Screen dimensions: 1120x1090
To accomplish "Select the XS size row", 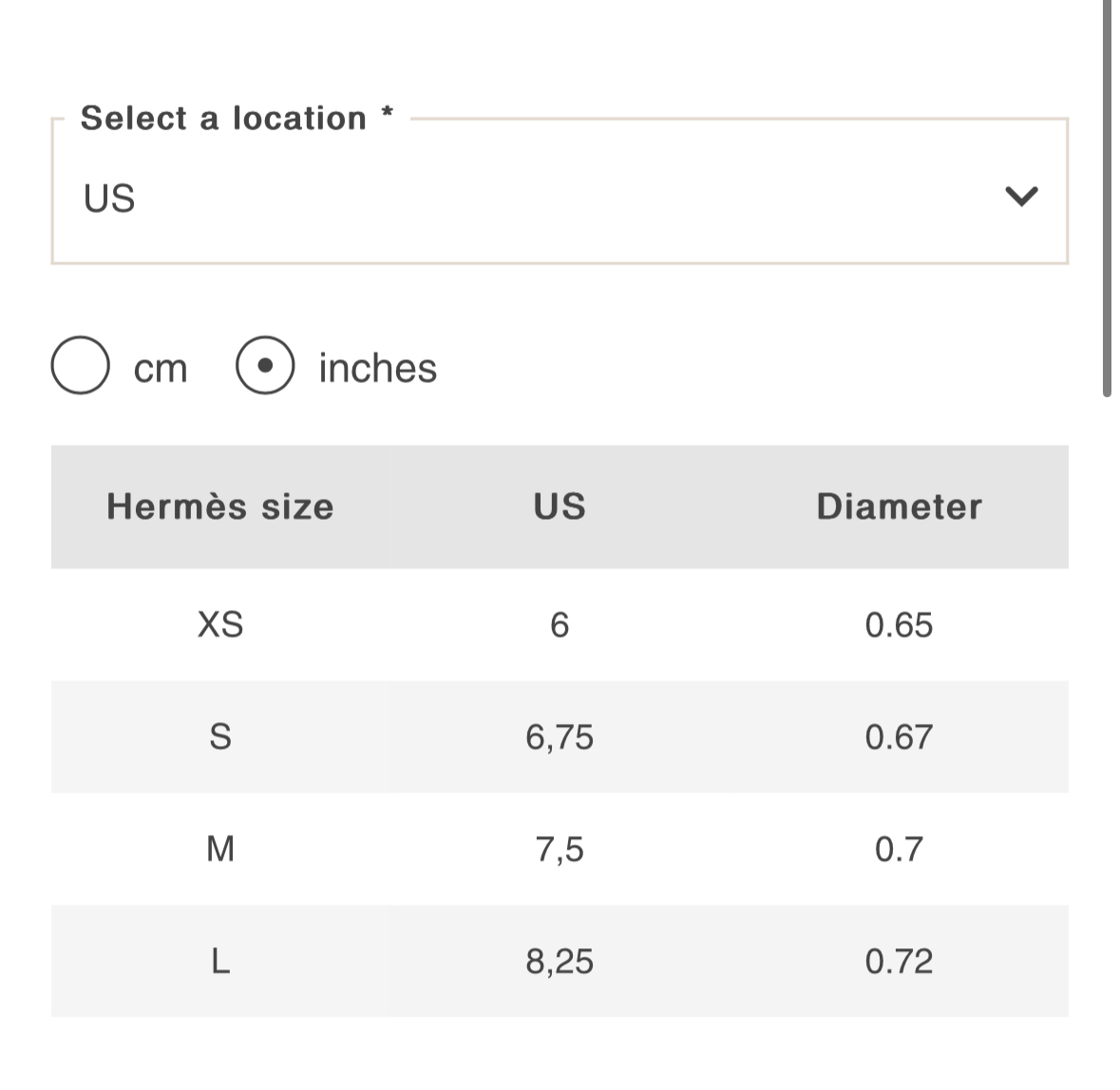I will click(x=560, y=624).
